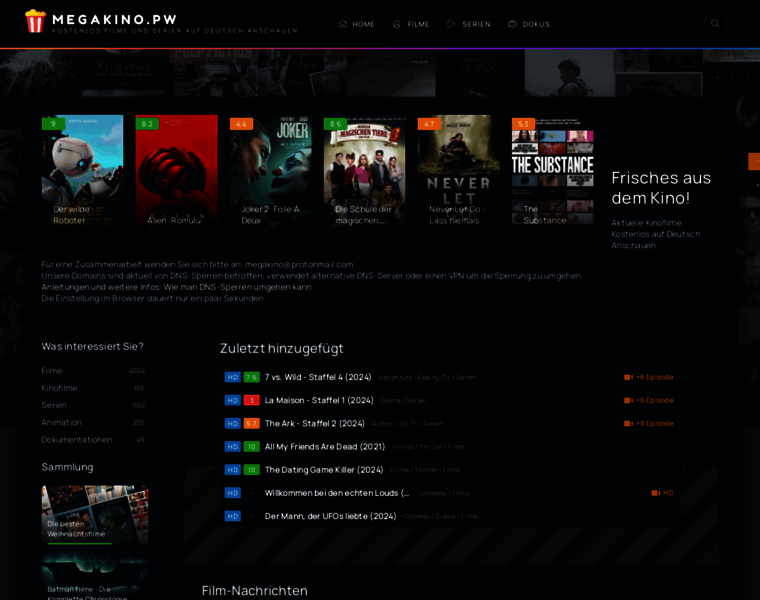Open Joker 2: Folie À Deux poster

(270, 170)
